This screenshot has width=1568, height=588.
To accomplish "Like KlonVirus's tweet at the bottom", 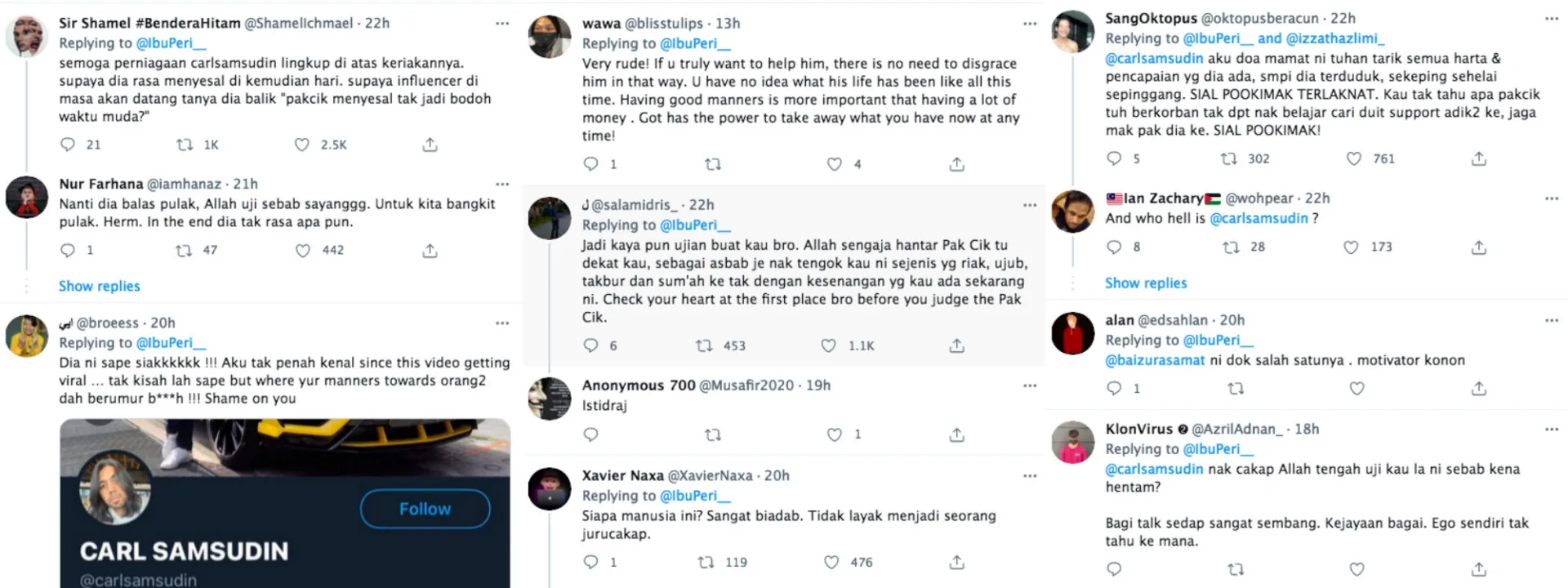I will (1356, 569).
